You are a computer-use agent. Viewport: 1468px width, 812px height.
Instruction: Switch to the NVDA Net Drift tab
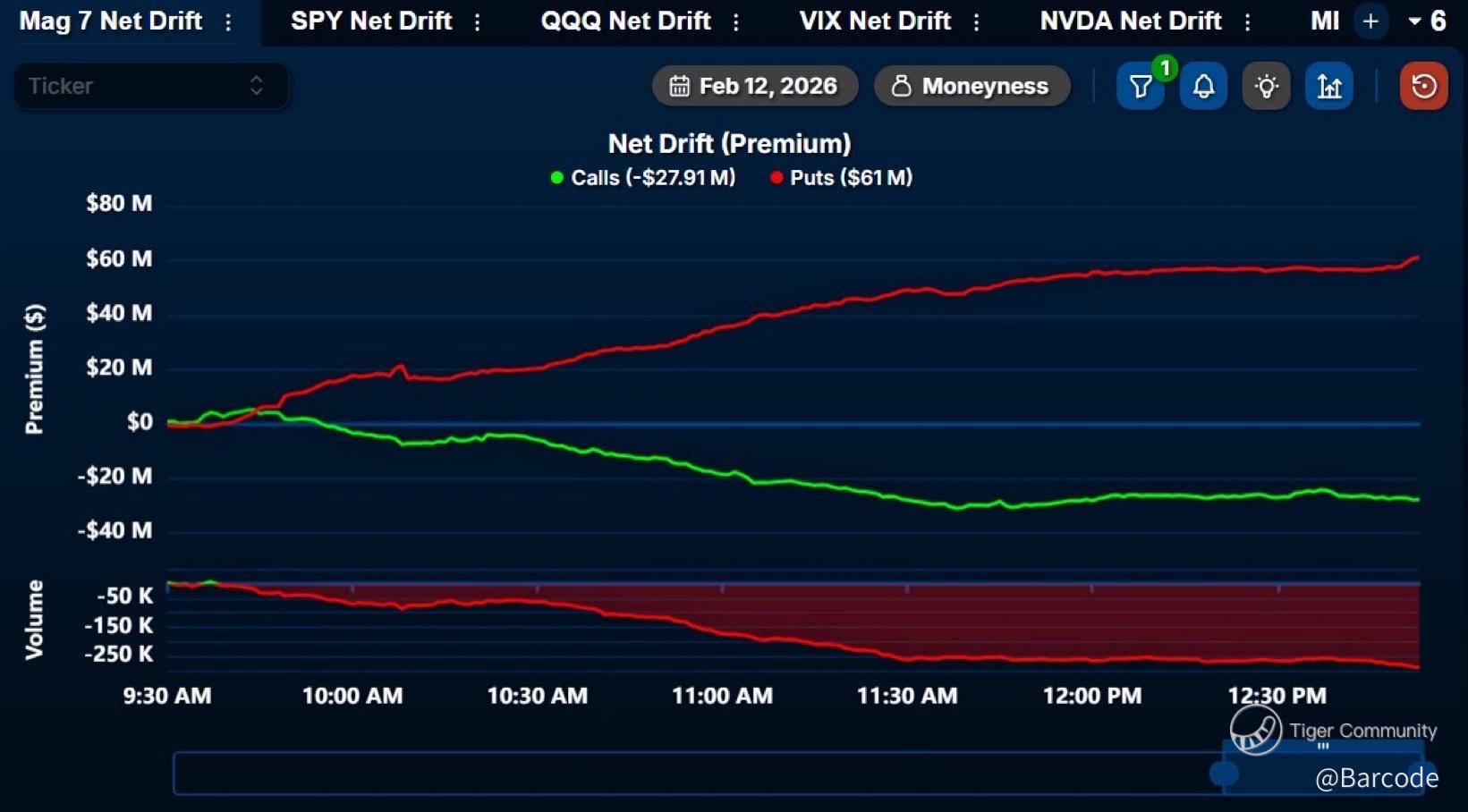(x=1131, y=21)
